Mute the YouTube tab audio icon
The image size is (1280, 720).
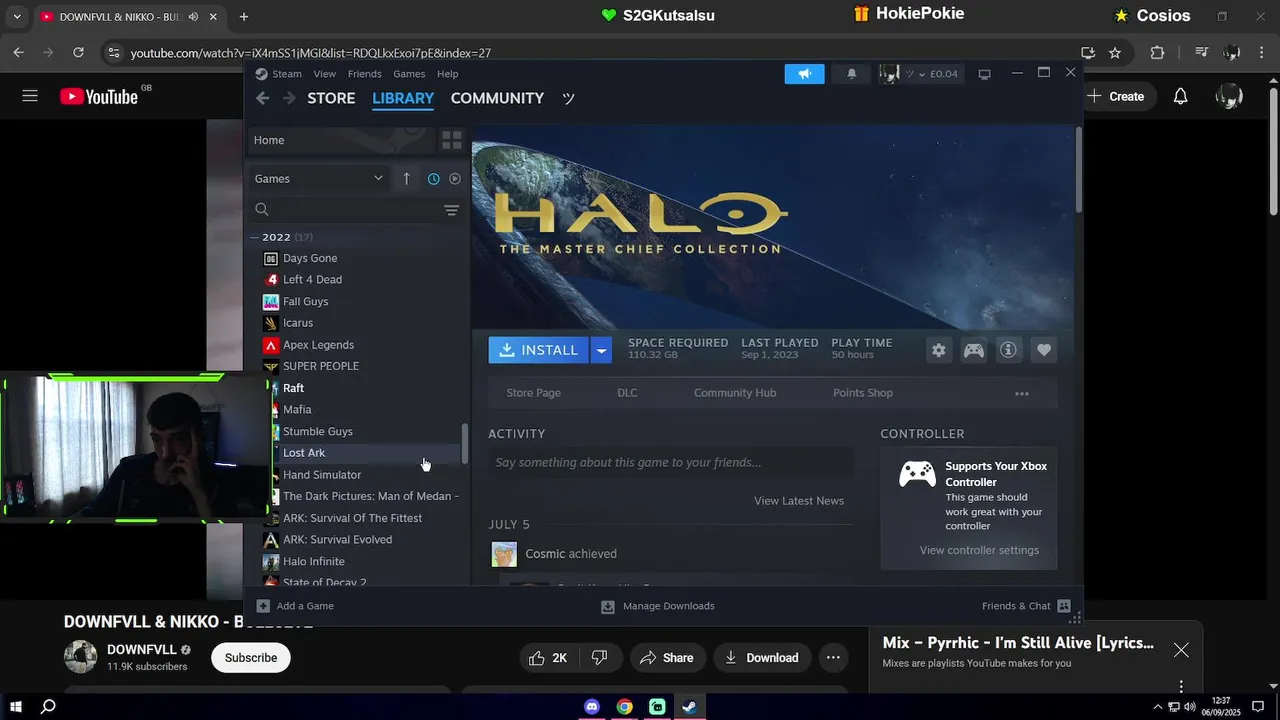pos(192,17)
